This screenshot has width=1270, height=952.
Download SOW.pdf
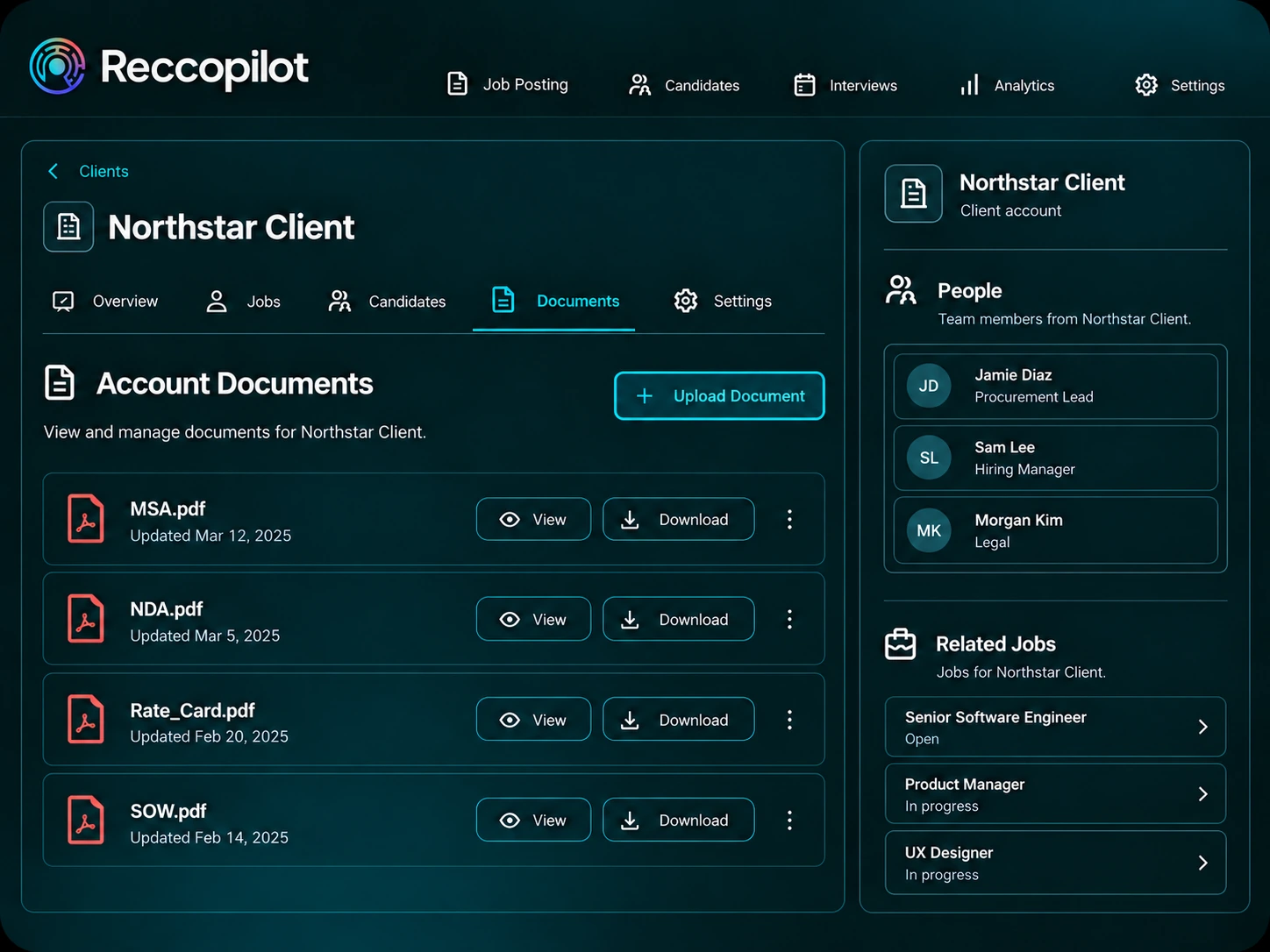coord(678,821)
